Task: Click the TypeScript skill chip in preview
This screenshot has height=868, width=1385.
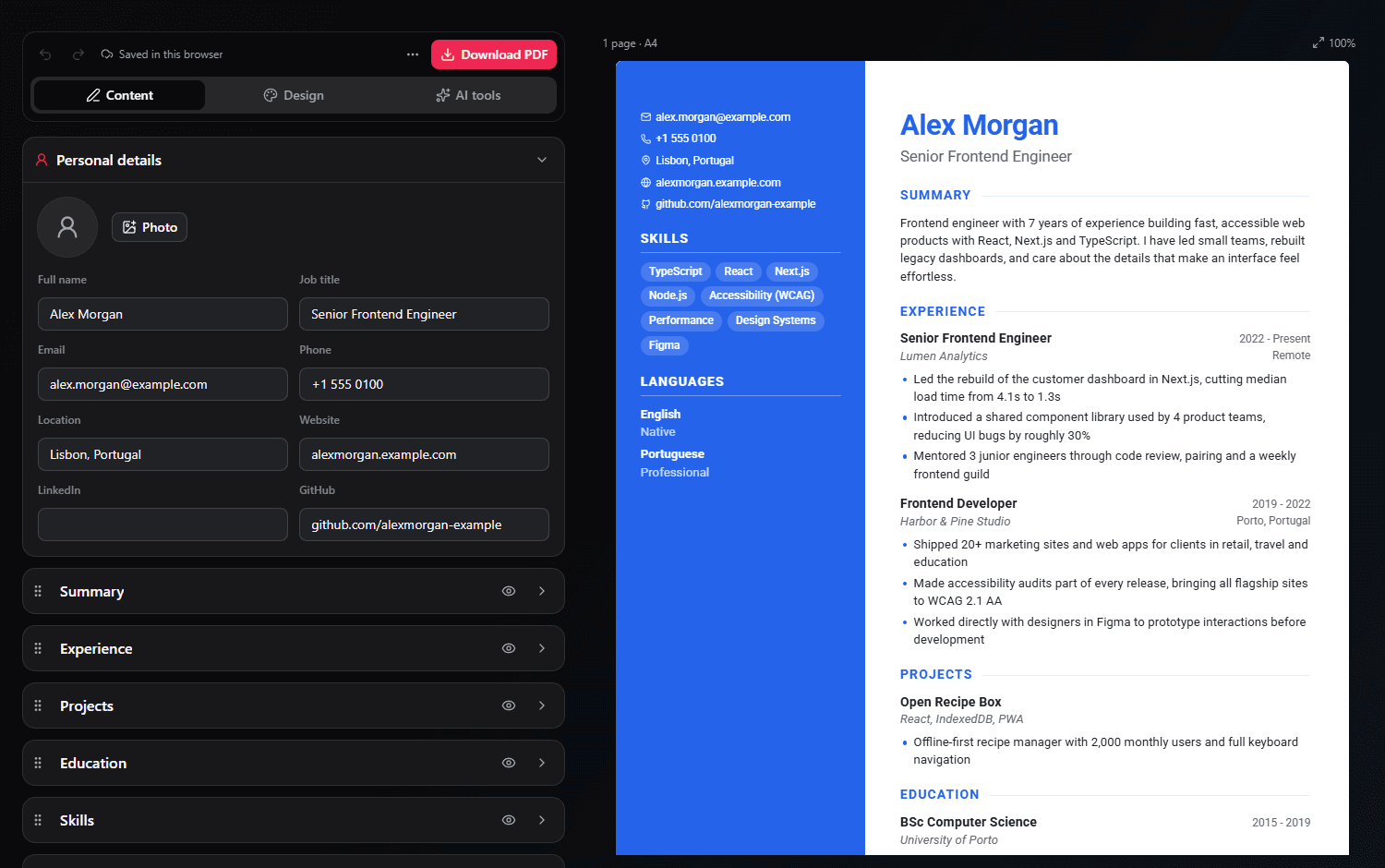Action: (x=675, y=271)
